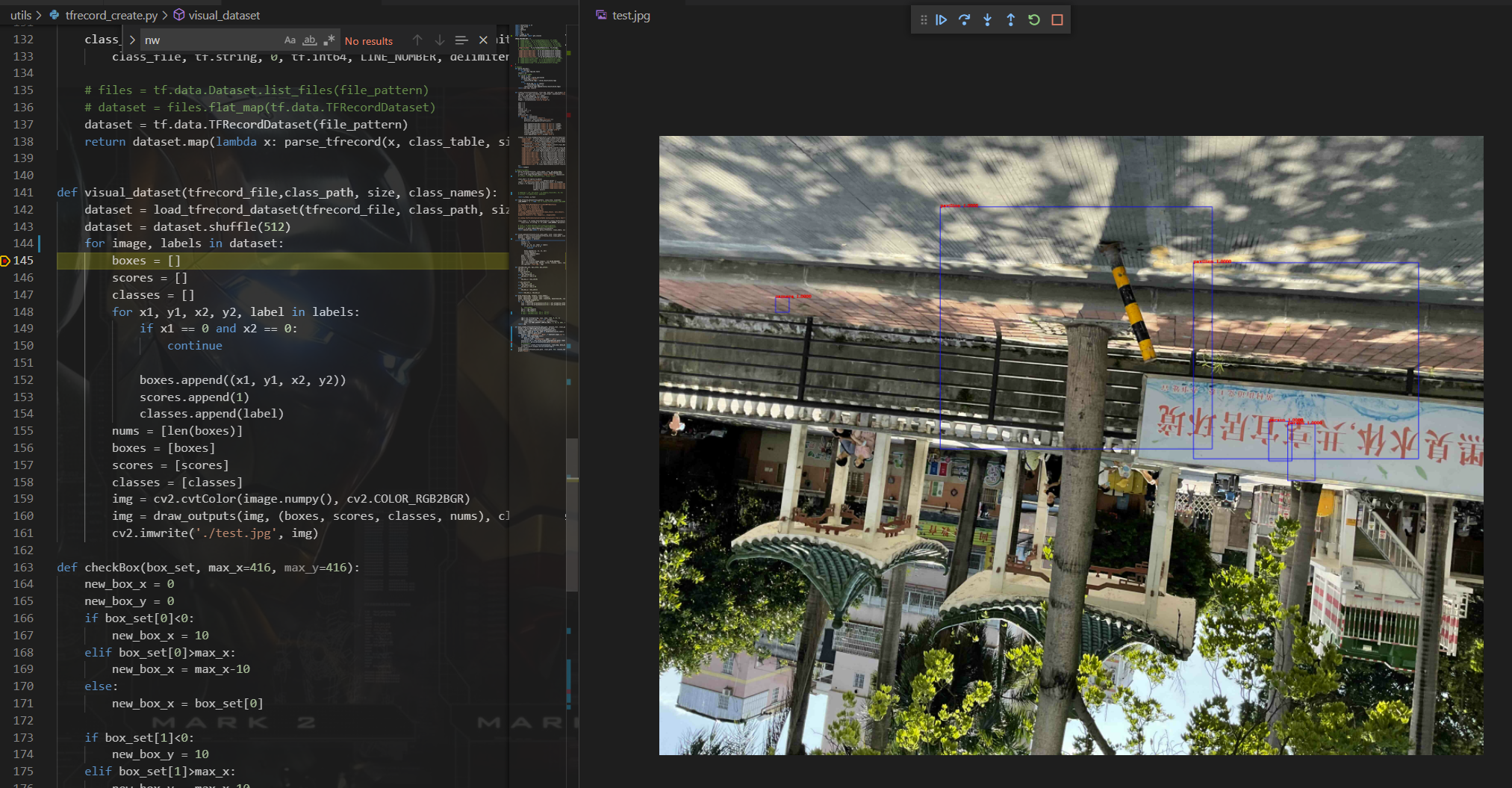
Task: Click 'nums = [len(boxes)]' line
Action: coord(177,431)
